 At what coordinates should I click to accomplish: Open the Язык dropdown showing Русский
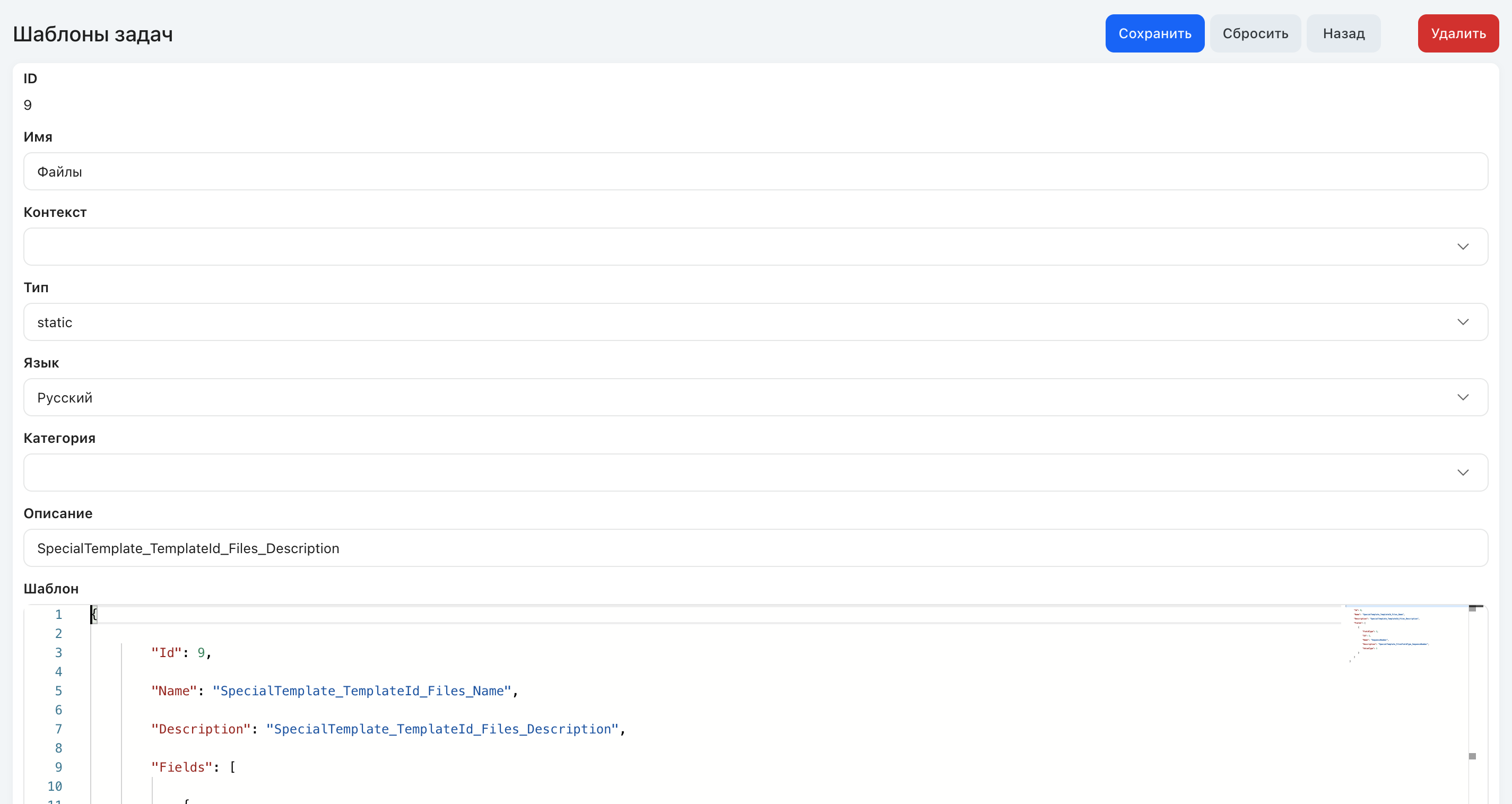pyautogui.click(x=755, y=397)
